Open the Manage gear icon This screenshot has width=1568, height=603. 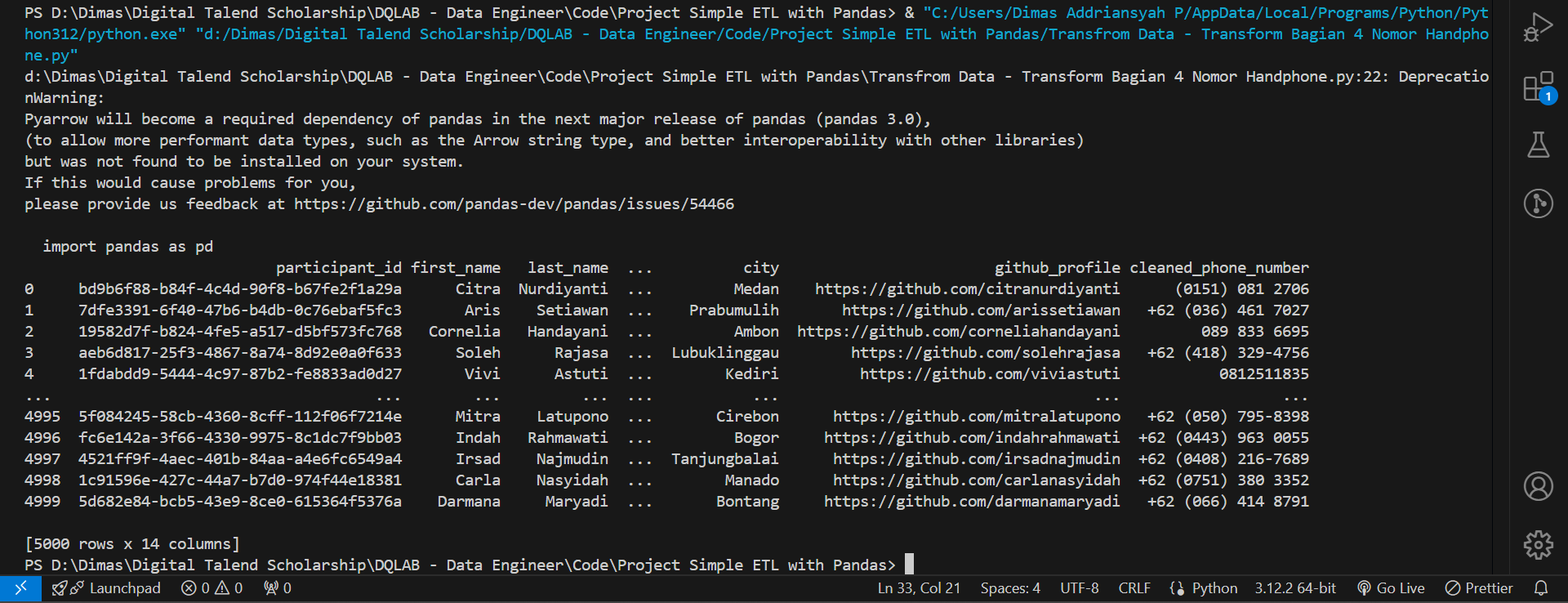coord(1538,544)
